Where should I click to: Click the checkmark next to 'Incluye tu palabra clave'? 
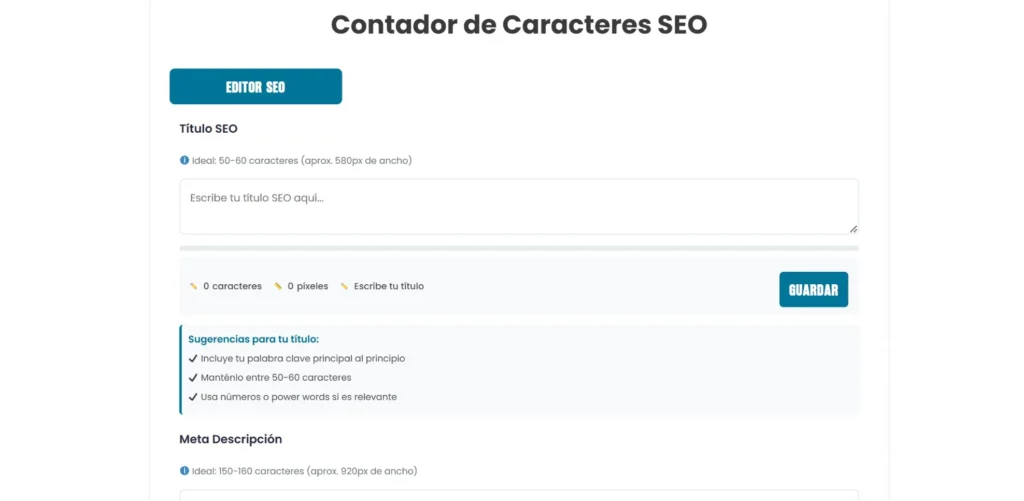[193, 358]
